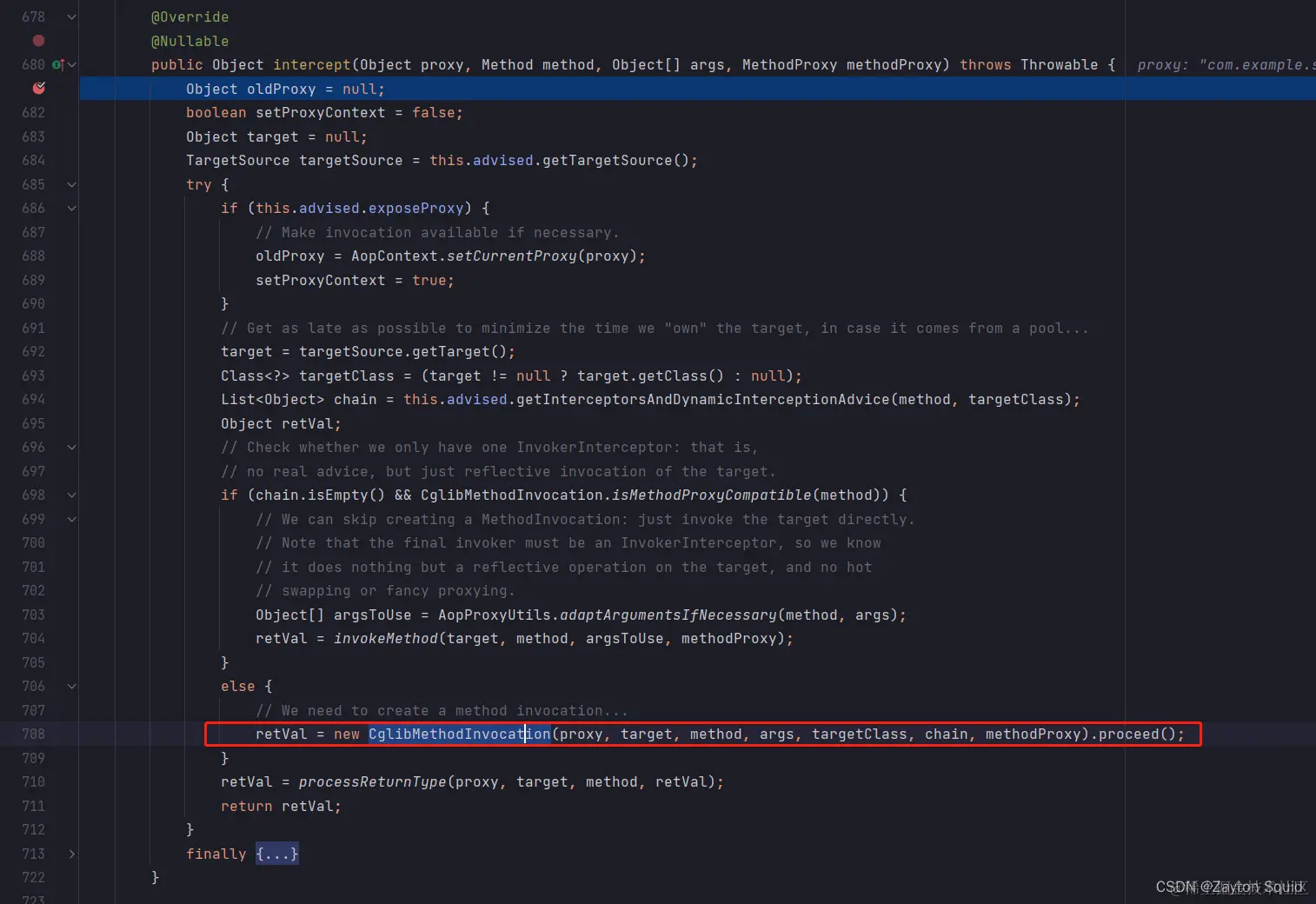Click setCurrentProxy on line 688

point(512,256)
